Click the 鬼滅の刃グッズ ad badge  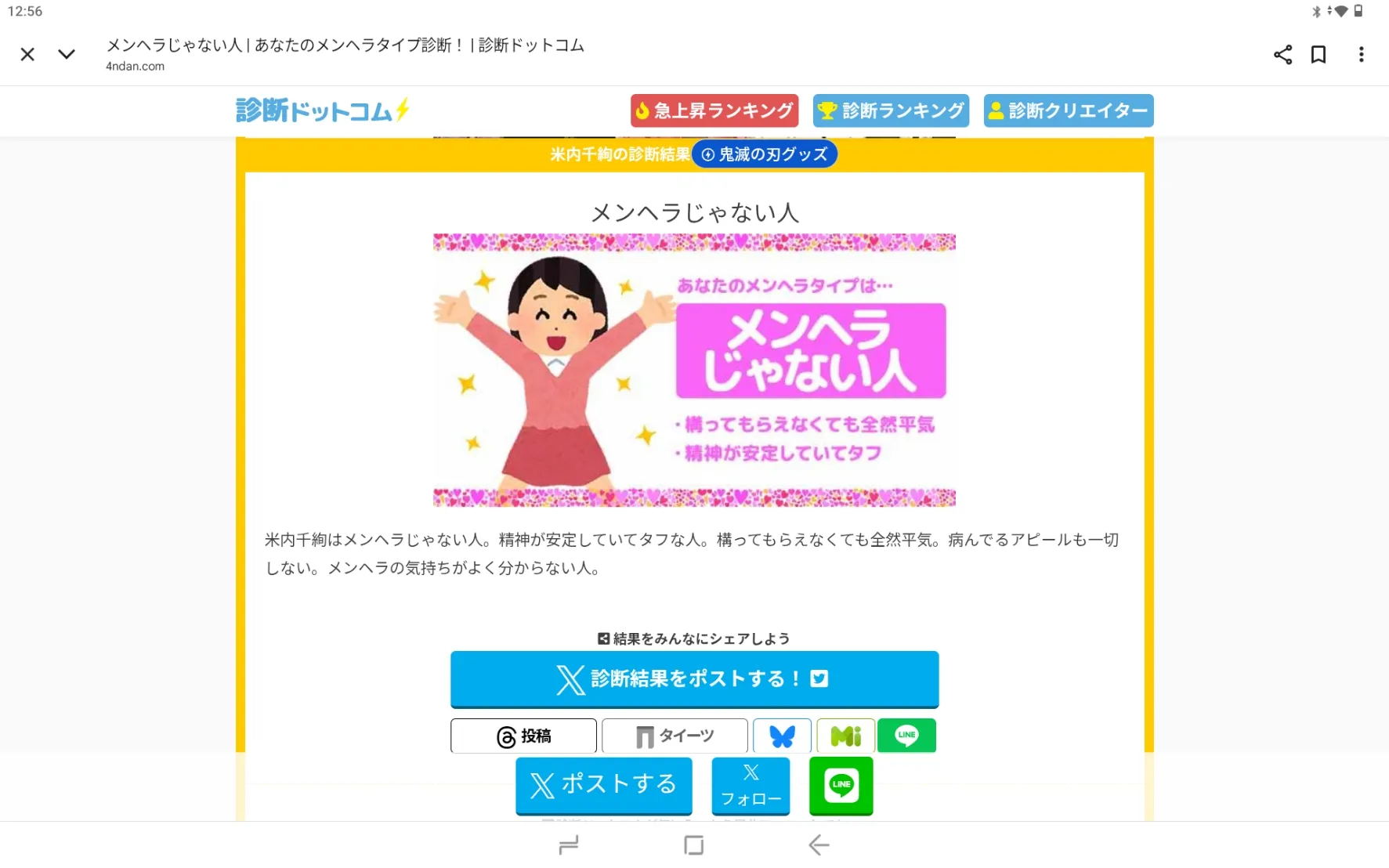coord(765,154)
